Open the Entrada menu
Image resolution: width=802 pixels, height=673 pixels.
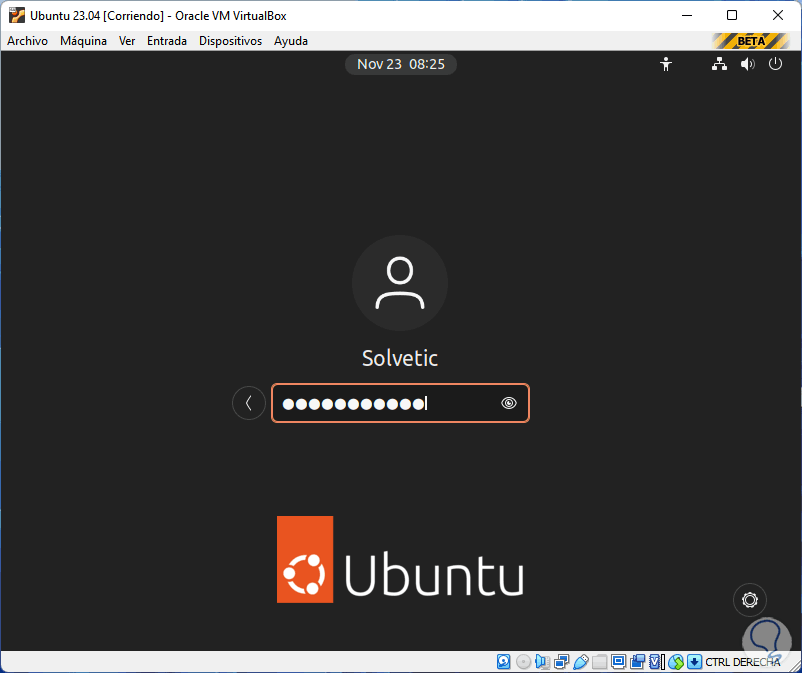coord(167,41)
